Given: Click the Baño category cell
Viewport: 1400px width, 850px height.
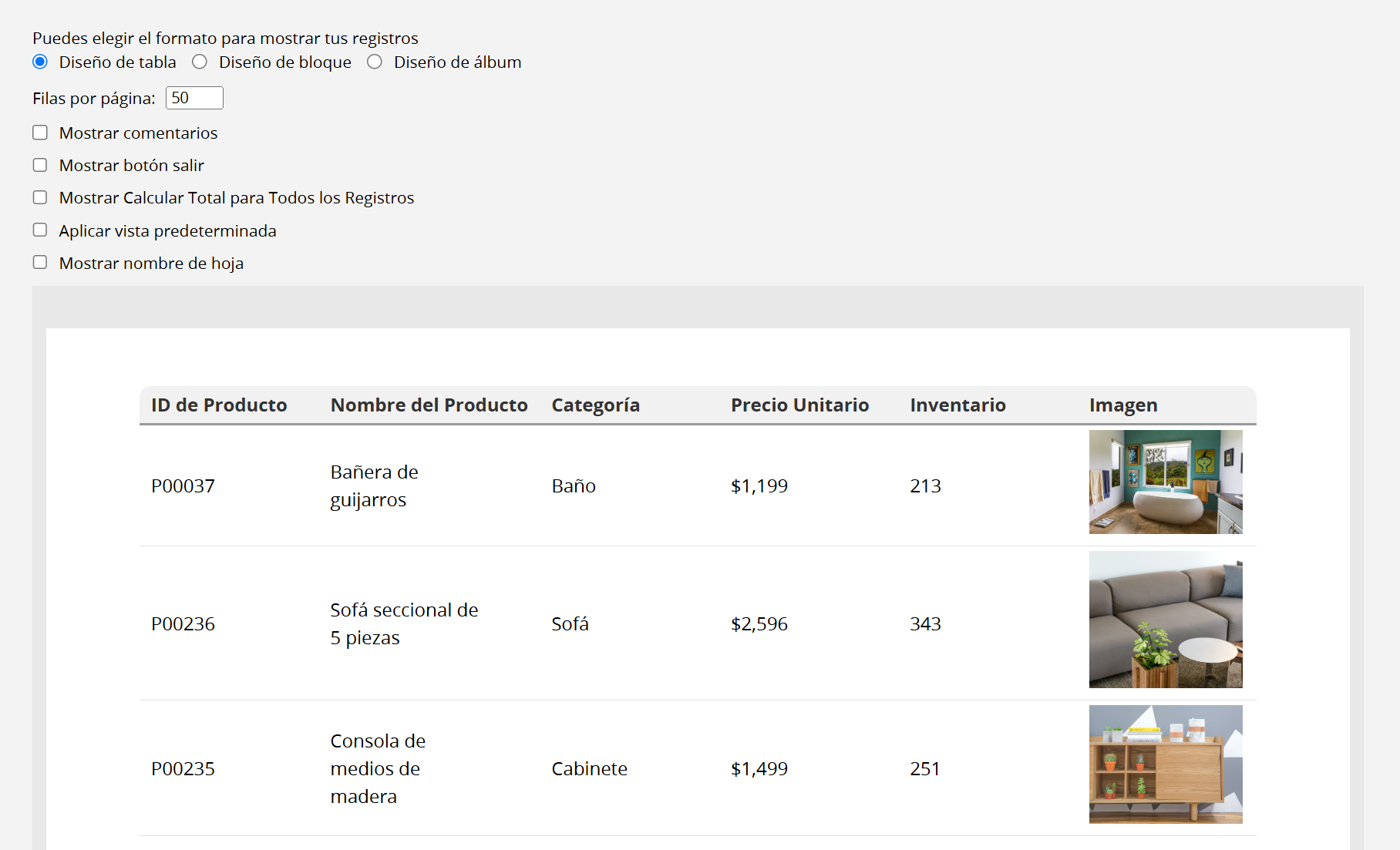Looking at the screenshot, I should point(574,486).
